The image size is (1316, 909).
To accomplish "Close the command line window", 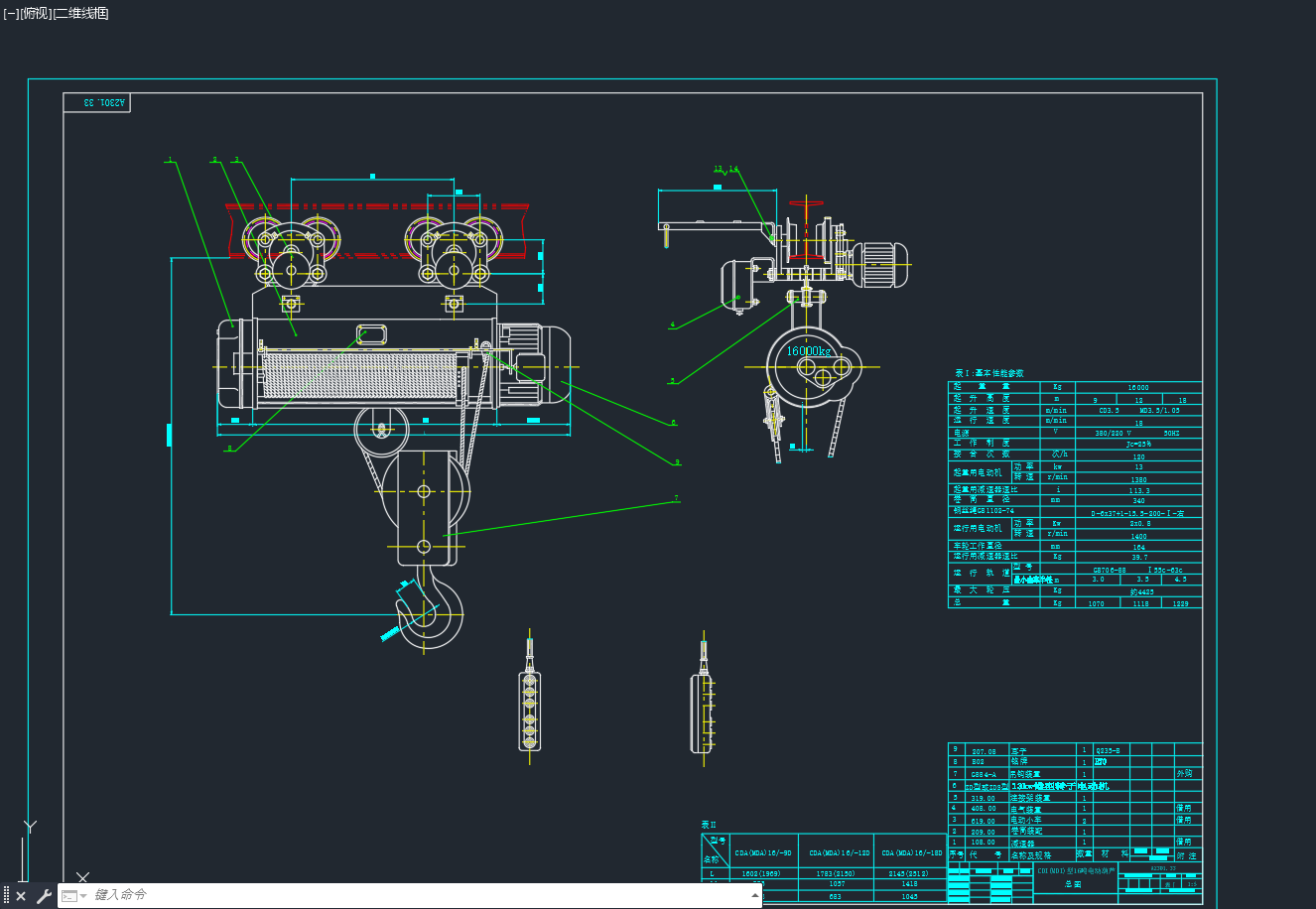I will 21,896.
